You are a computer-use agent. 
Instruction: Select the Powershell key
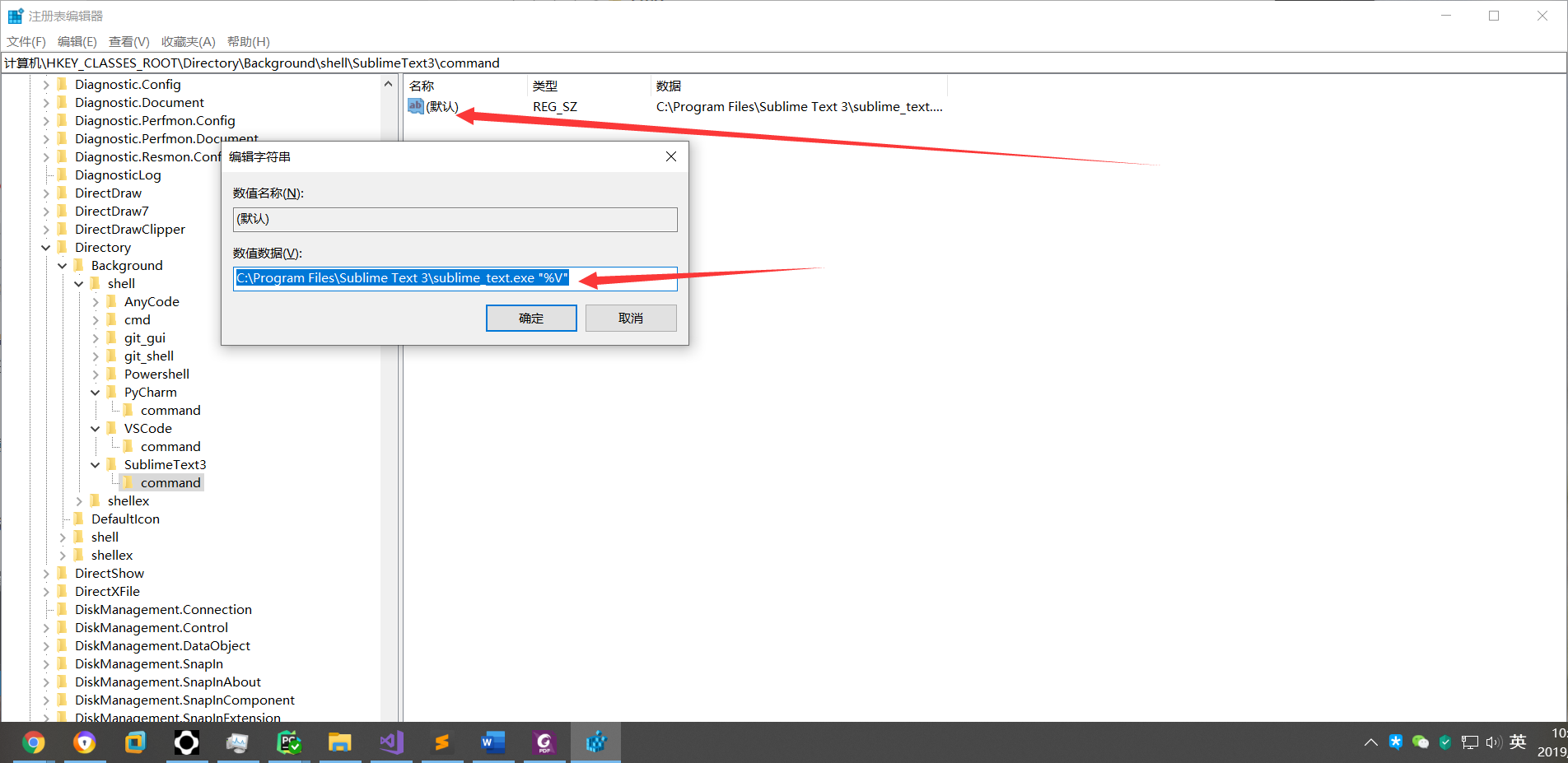tap(156, 375)
